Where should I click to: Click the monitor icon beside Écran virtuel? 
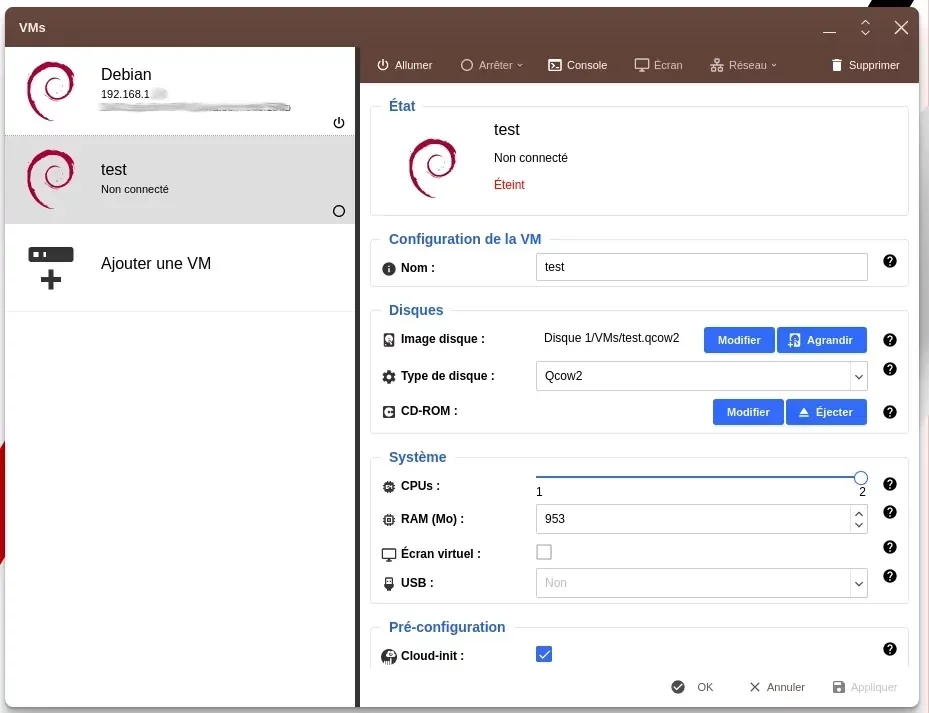coord(389,555)
